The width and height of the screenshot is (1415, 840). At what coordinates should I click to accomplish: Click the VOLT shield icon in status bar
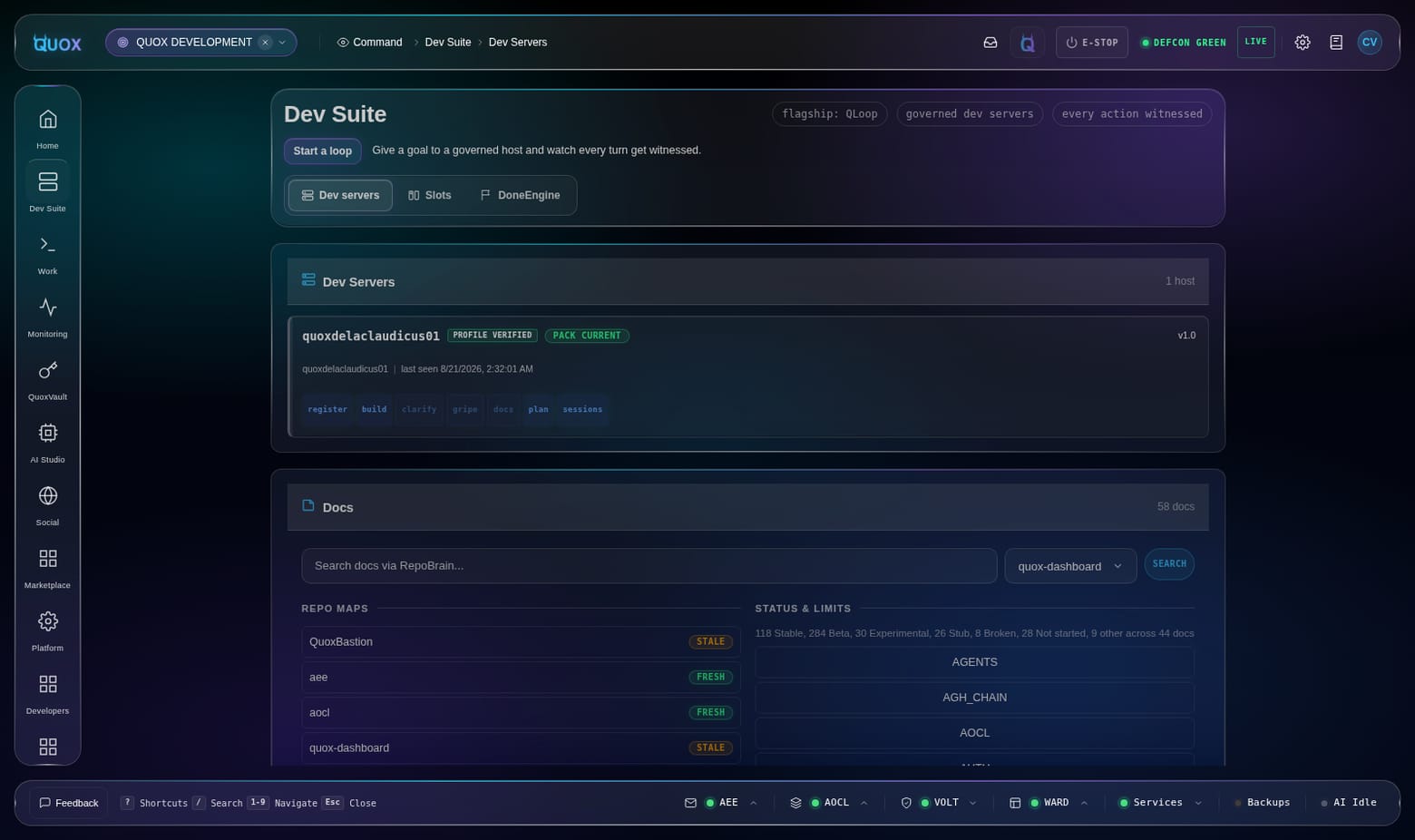pos(906,803)
